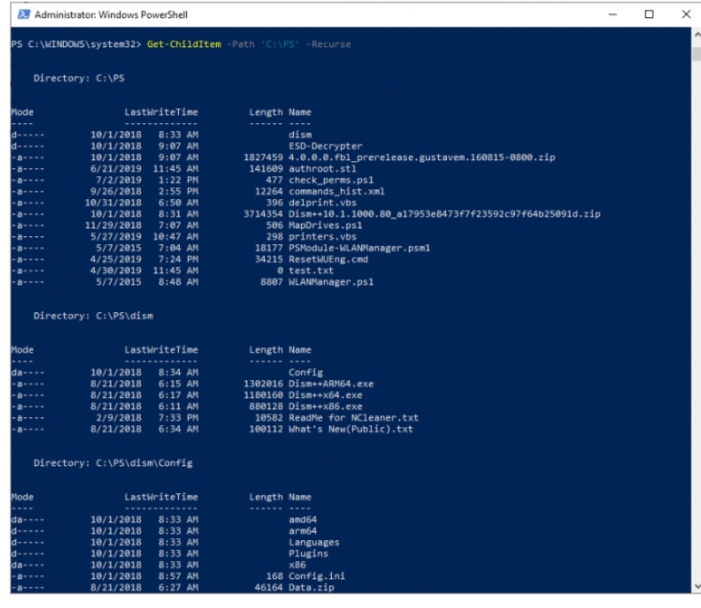Click the check_perms.ps1 file name
The image size is (701, 608).
(331, 180)
